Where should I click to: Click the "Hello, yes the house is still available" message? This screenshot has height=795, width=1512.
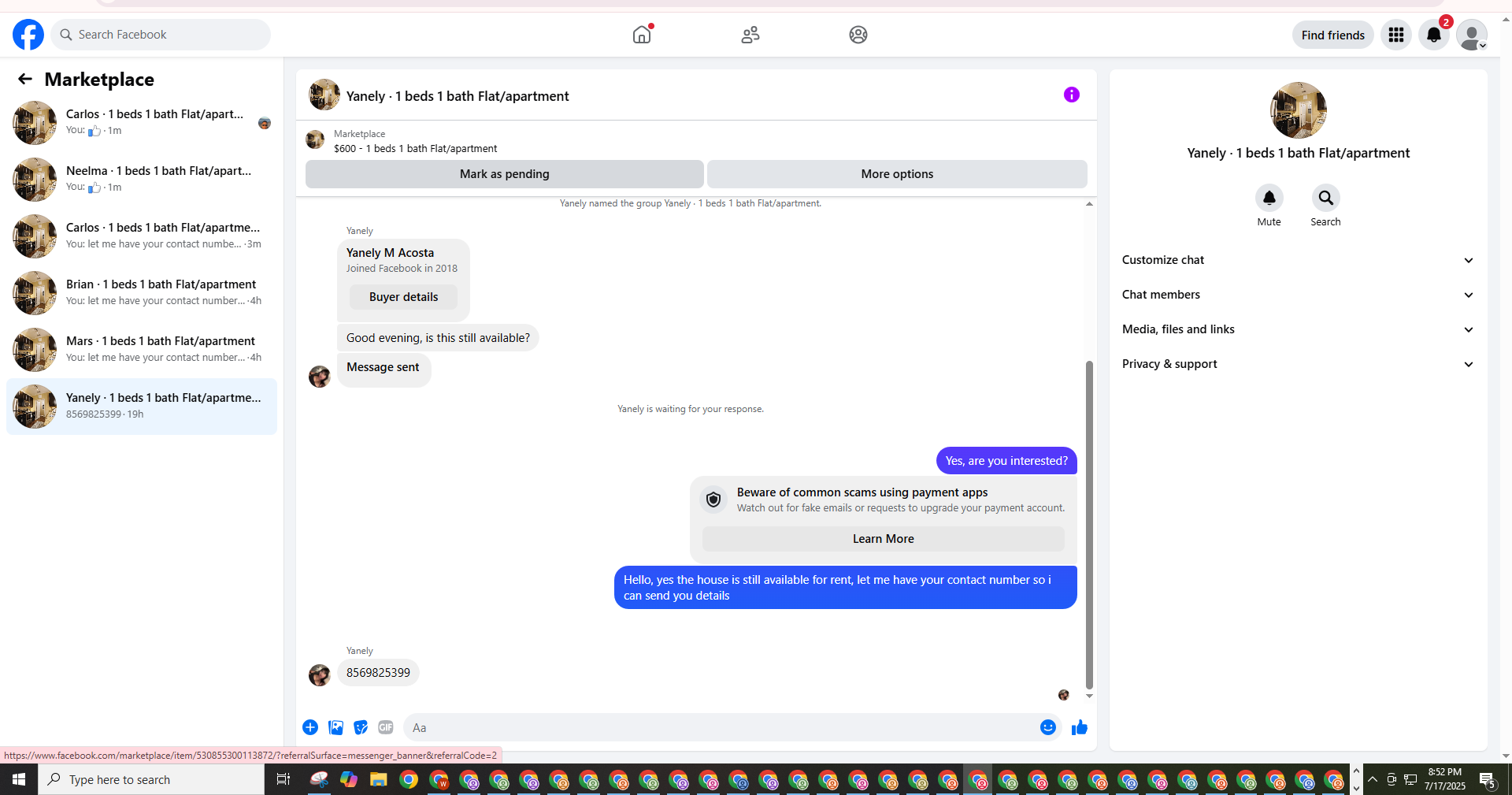(x=845, y=588)
